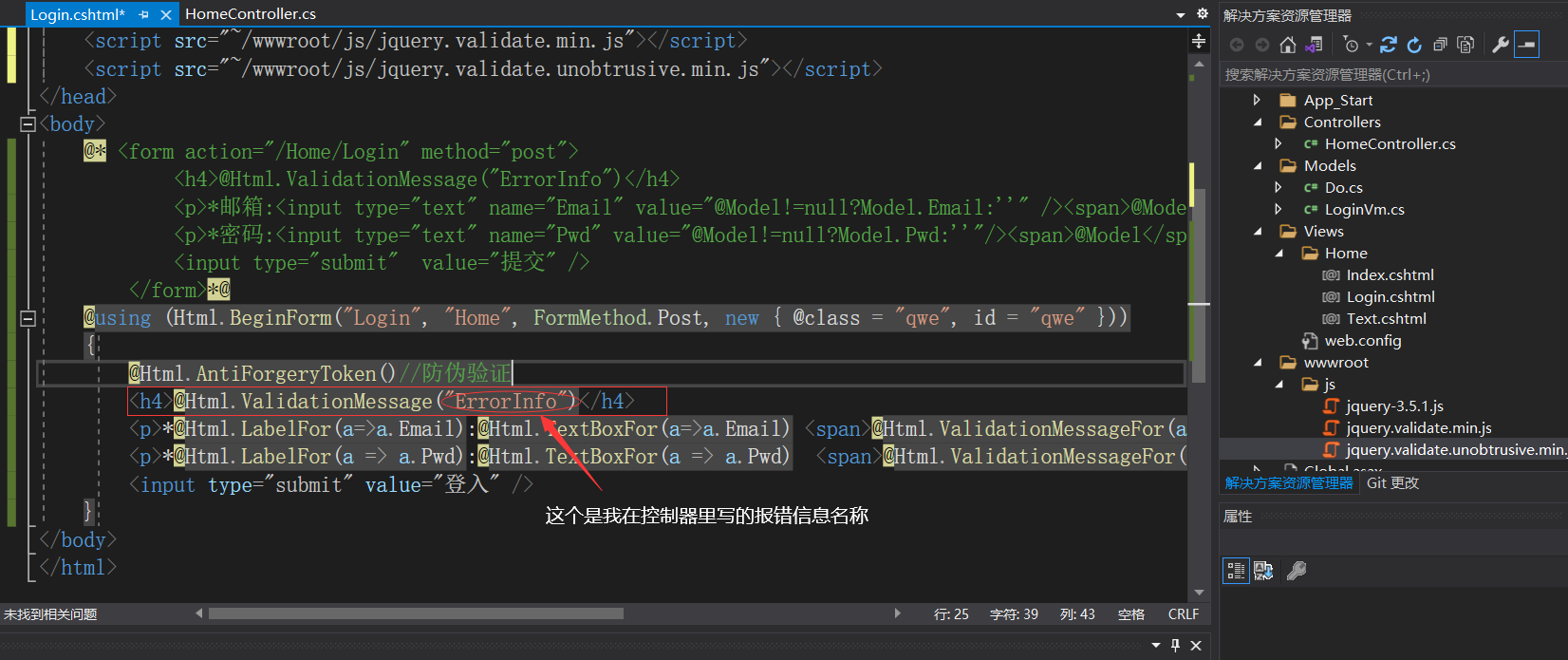Click the 未找到相关问题 status indicator

pos(50,614)
